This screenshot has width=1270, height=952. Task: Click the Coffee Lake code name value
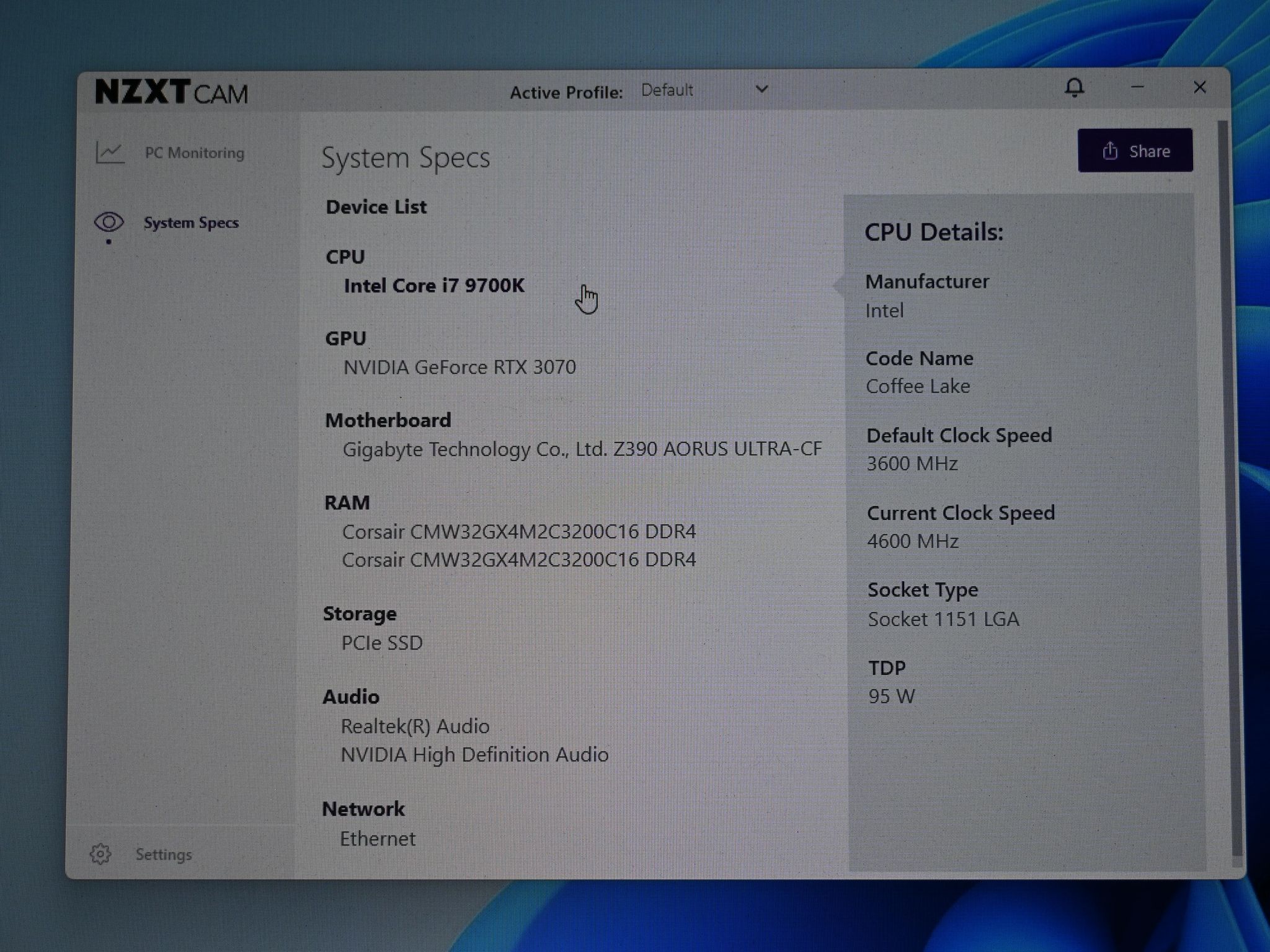coord(918,386)
